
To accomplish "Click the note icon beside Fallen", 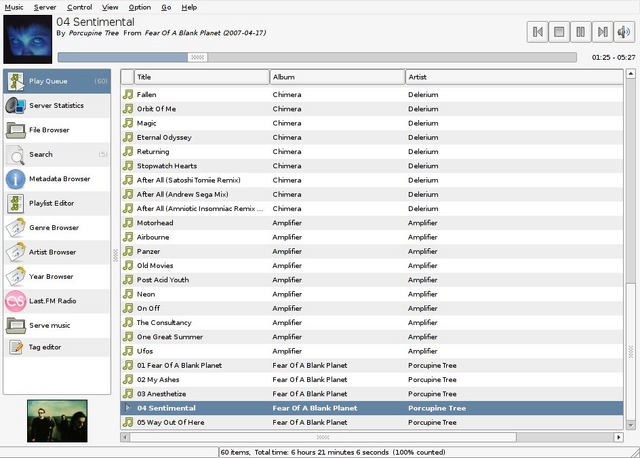I will point(128,95).
